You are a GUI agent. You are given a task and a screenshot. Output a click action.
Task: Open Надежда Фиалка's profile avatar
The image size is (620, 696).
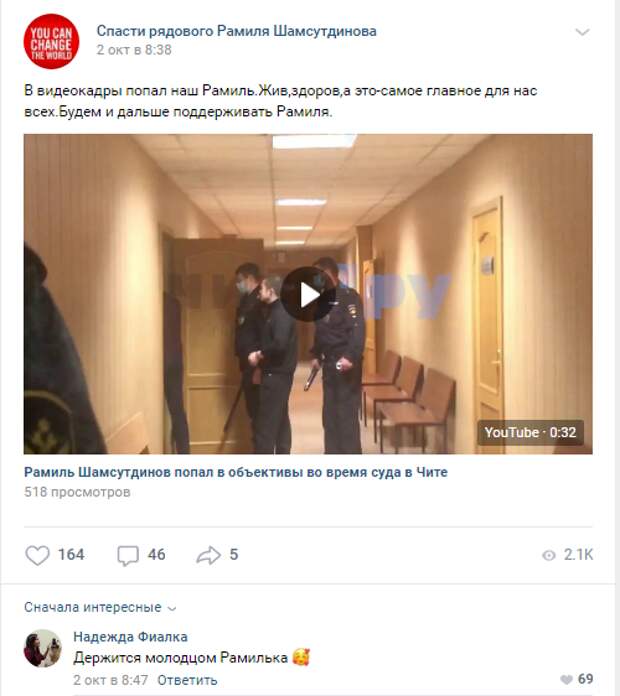tap(43, 648)
